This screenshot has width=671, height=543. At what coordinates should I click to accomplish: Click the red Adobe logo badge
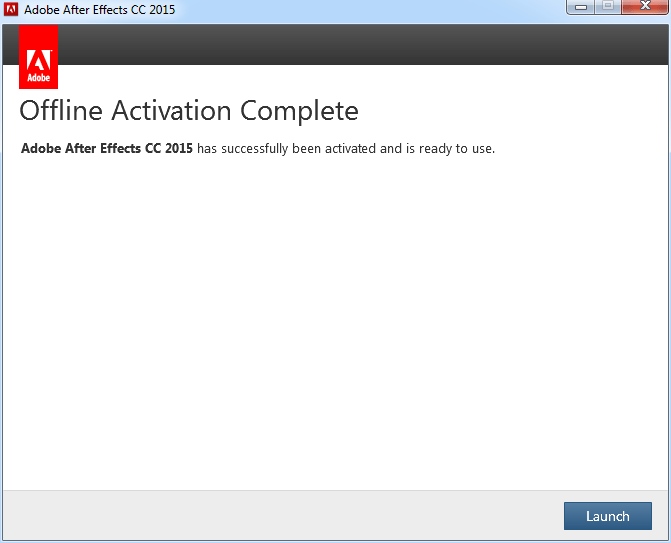39,56
